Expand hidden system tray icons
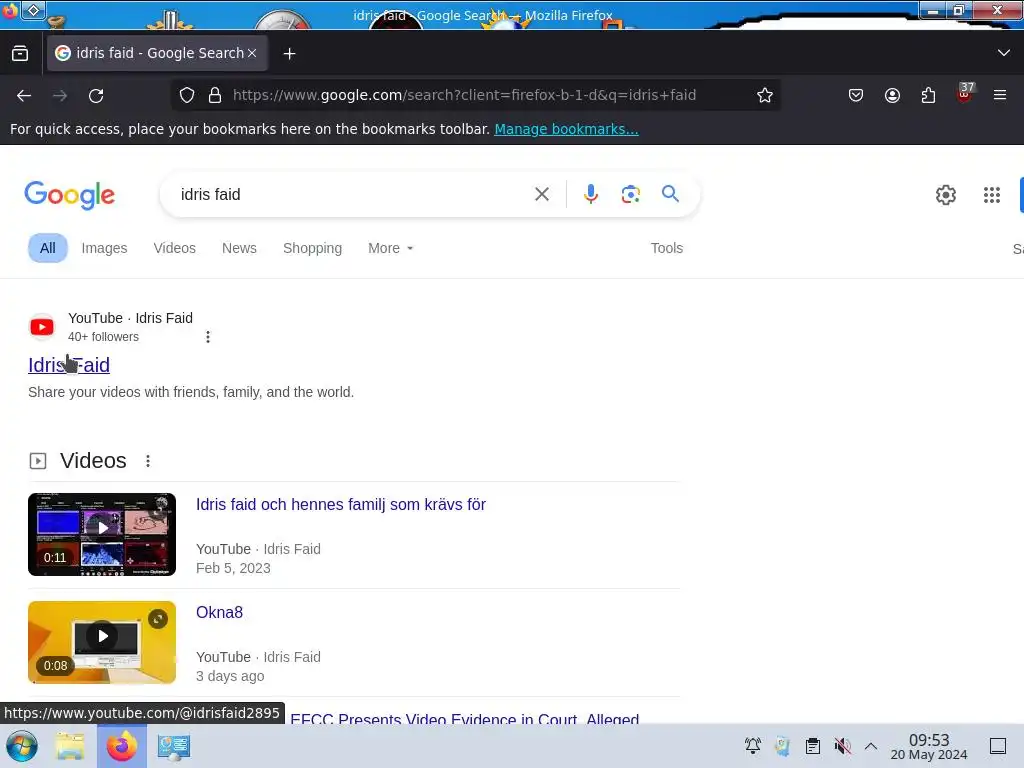 click(x=871, y=746)
